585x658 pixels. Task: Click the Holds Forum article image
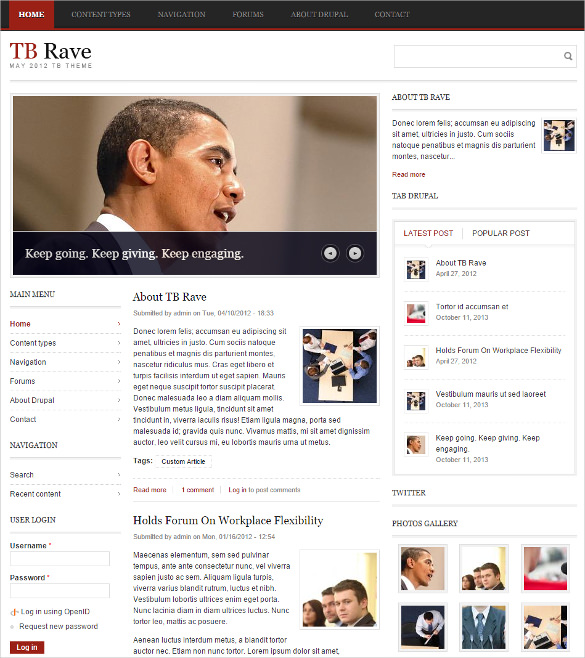tap(340, 590)
